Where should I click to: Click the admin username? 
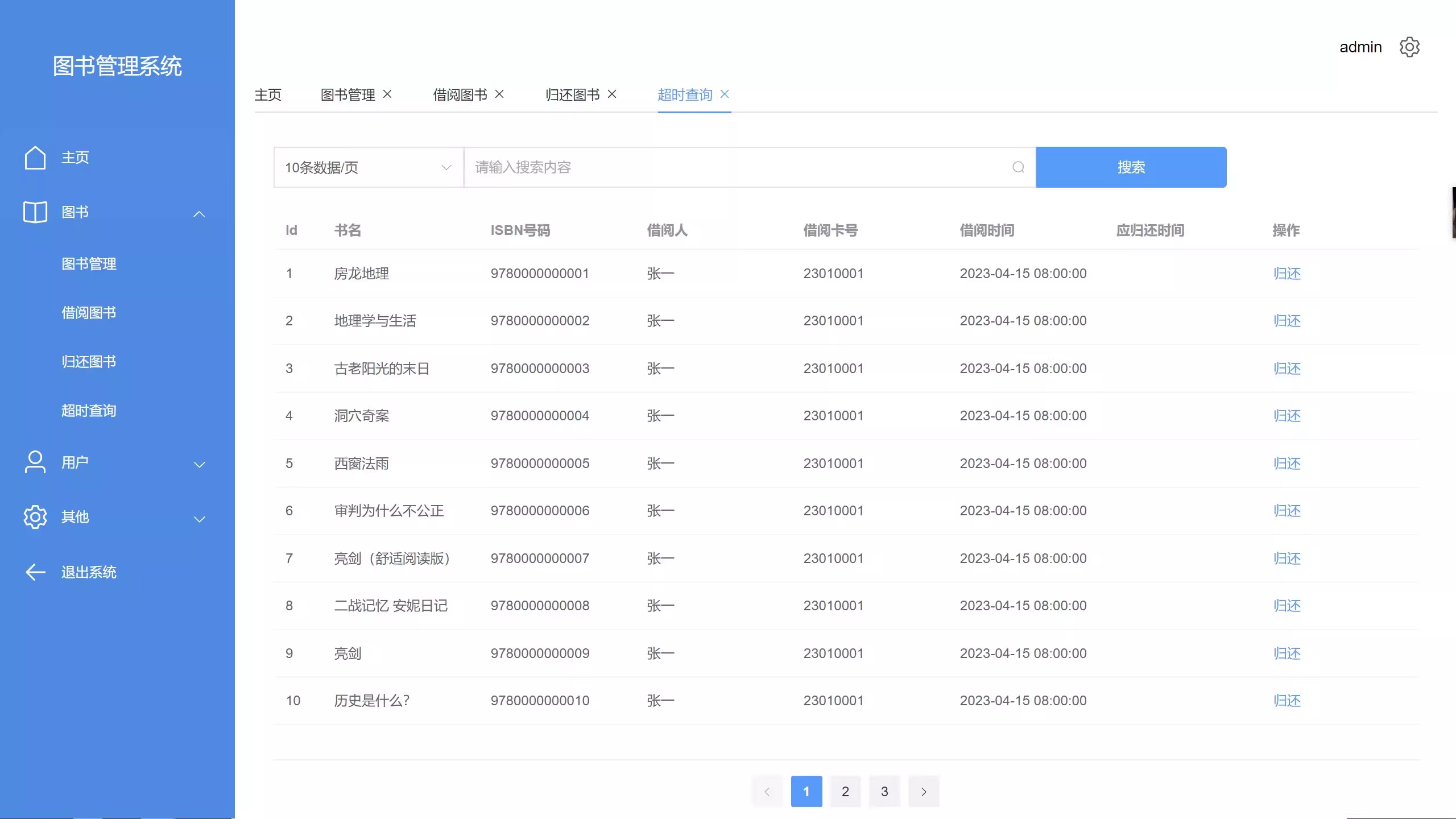coord(1360,47)
